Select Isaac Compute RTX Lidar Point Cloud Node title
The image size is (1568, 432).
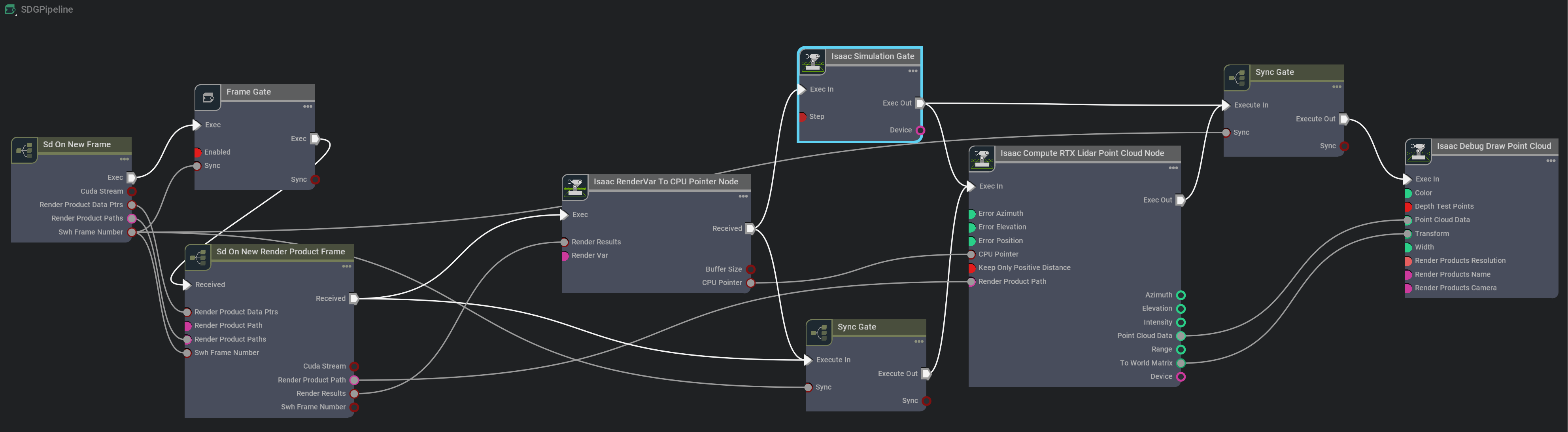pyautogui.click(x=1082, y=153)
